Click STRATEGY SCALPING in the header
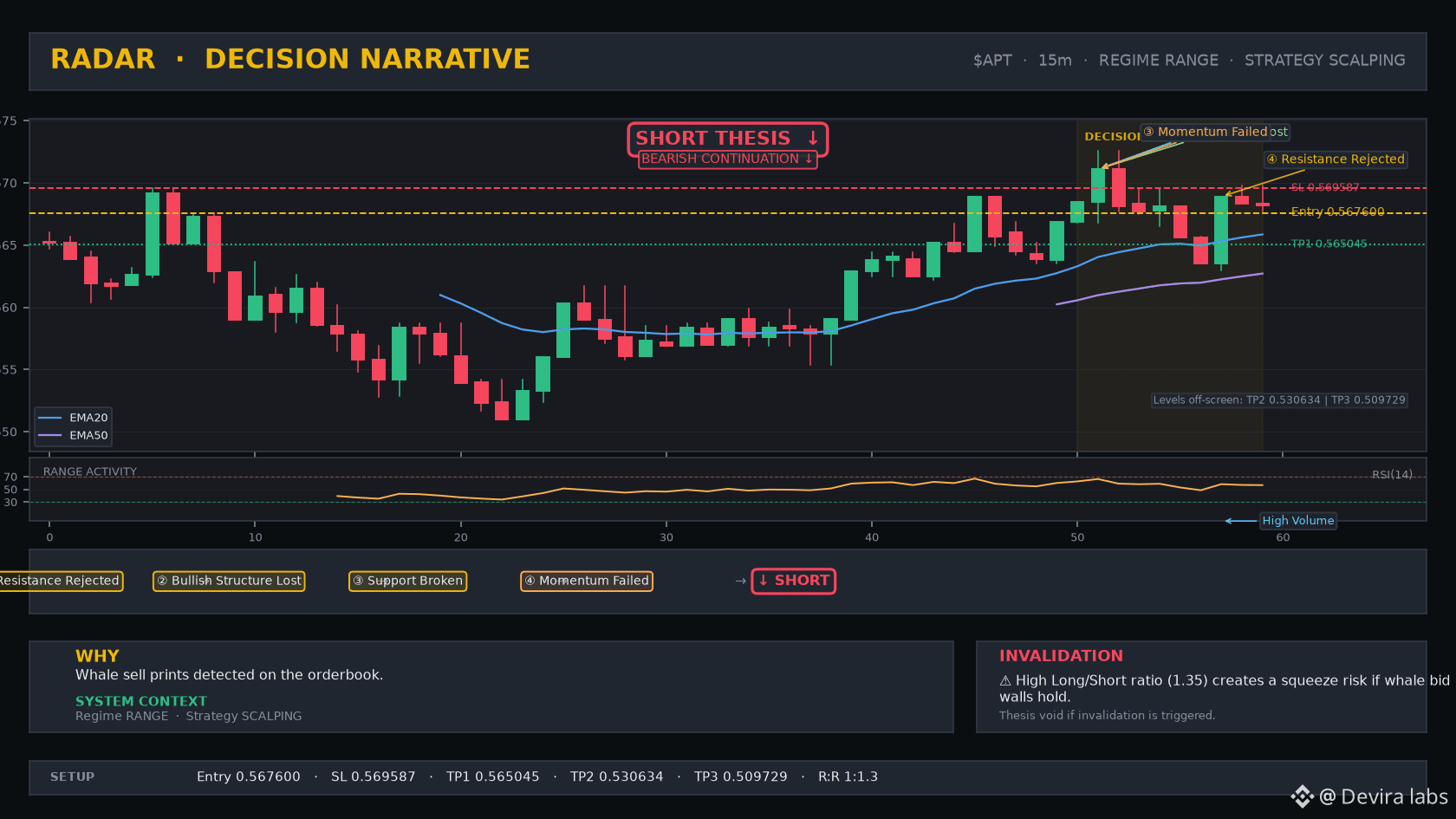Image resolution: width=1456 pixels, height=819 pixels. tap(1325, 61)
